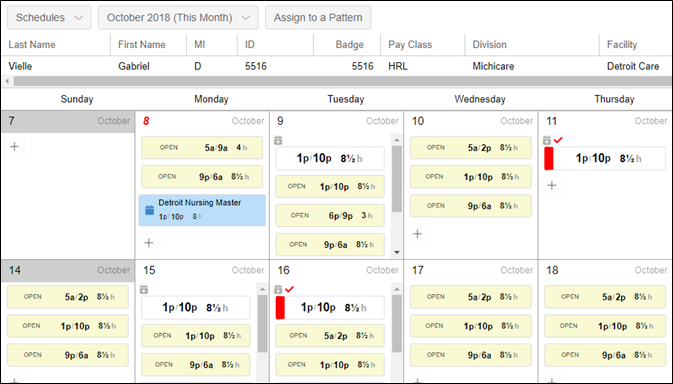Click the October 9 scroll down arrow
The height and width of the screenshot is (384, 673).
(397, 252)
